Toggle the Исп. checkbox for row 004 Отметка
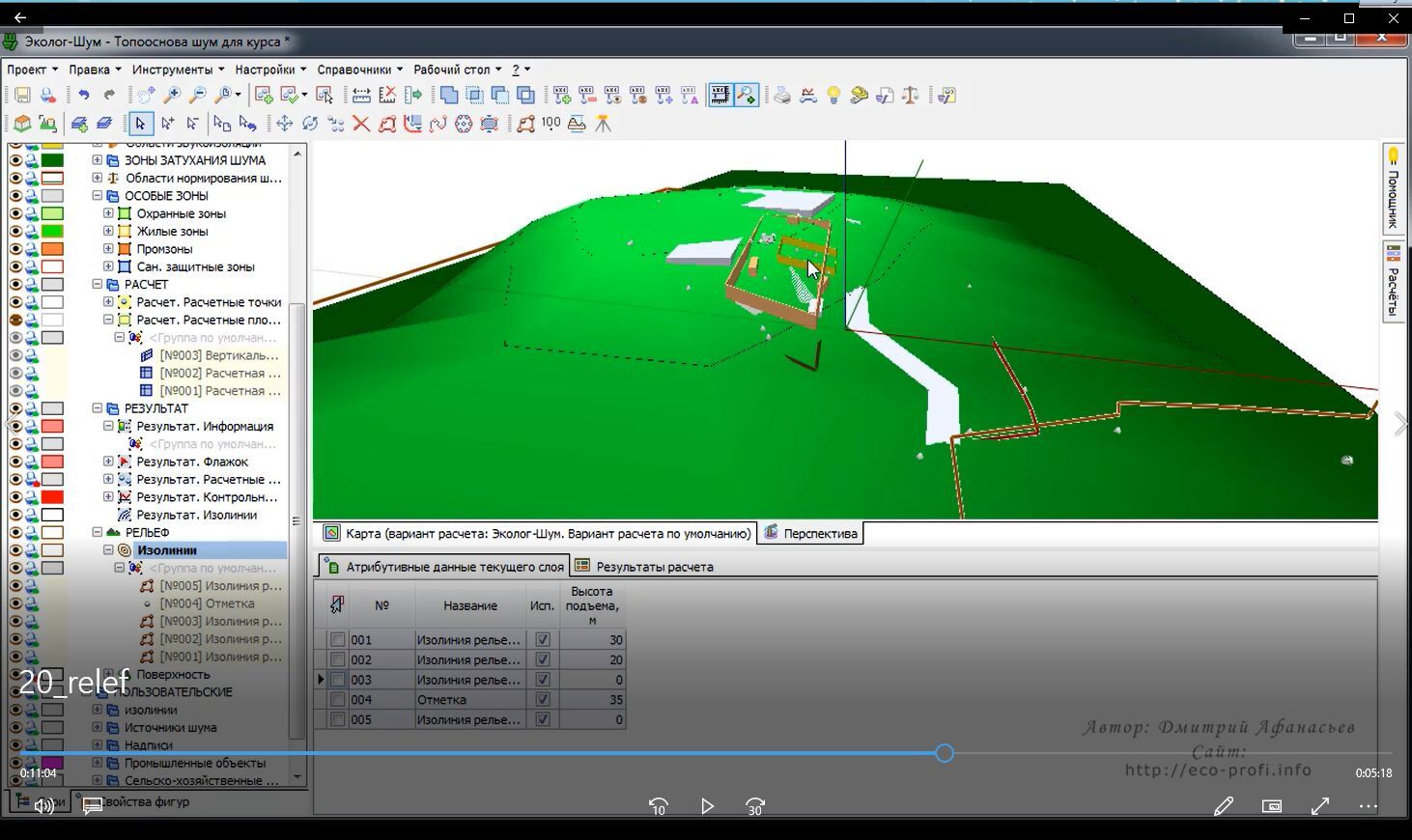This screenshot has width=1412, height=840. pyautogui.click(x=543, y=700)
